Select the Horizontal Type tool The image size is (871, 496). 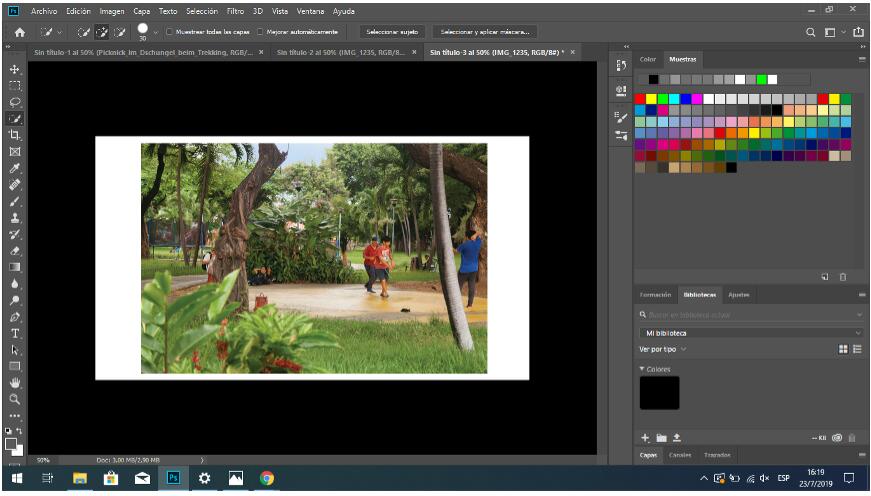click(15, 333)
